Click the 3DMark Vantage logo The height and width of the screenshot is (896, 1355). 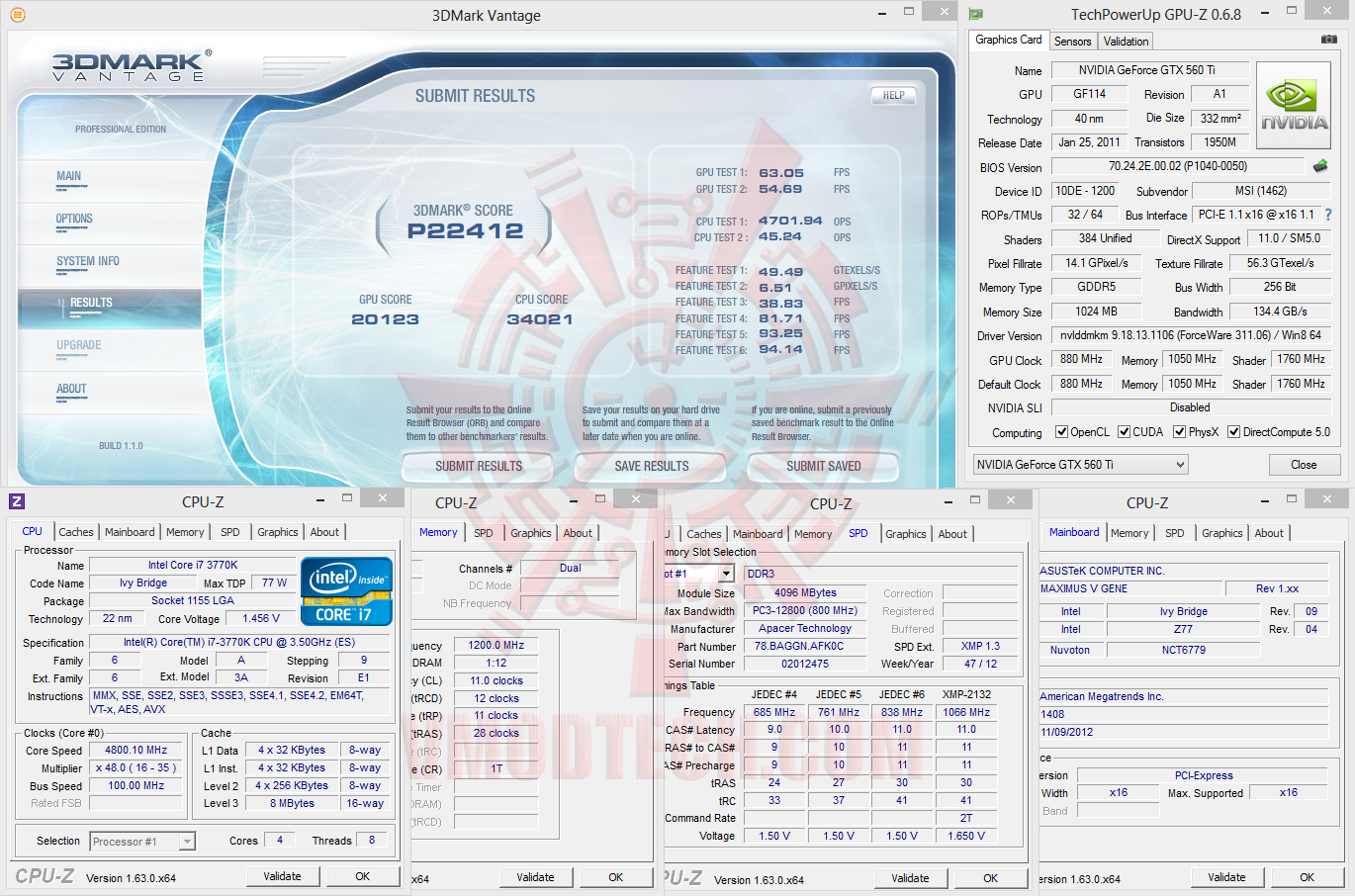(x=133, y=65)
